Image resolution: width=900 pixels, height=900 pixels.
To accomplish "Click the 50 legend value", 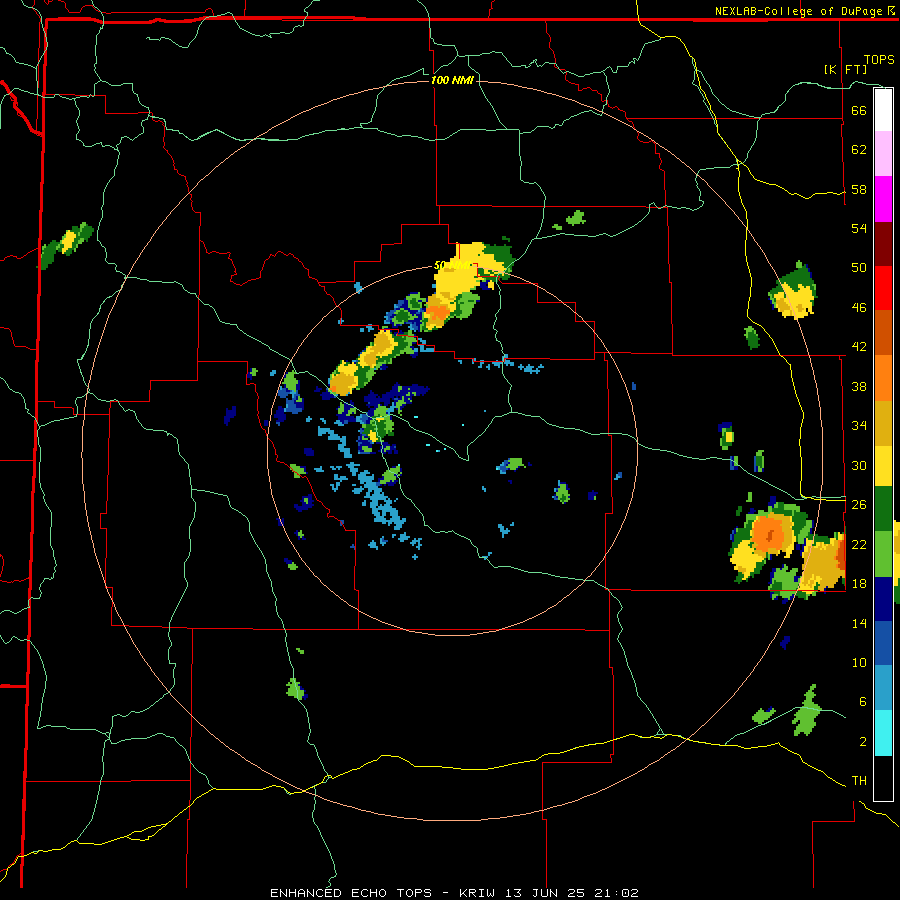I will [859, 268].
